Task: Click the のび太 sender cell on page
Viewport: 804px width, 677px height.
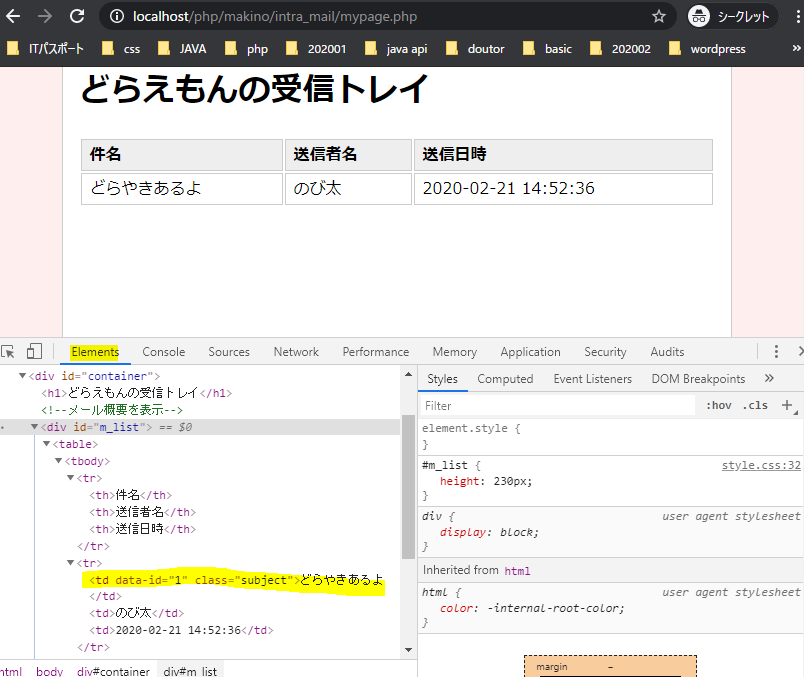Action: click(348, 189)
